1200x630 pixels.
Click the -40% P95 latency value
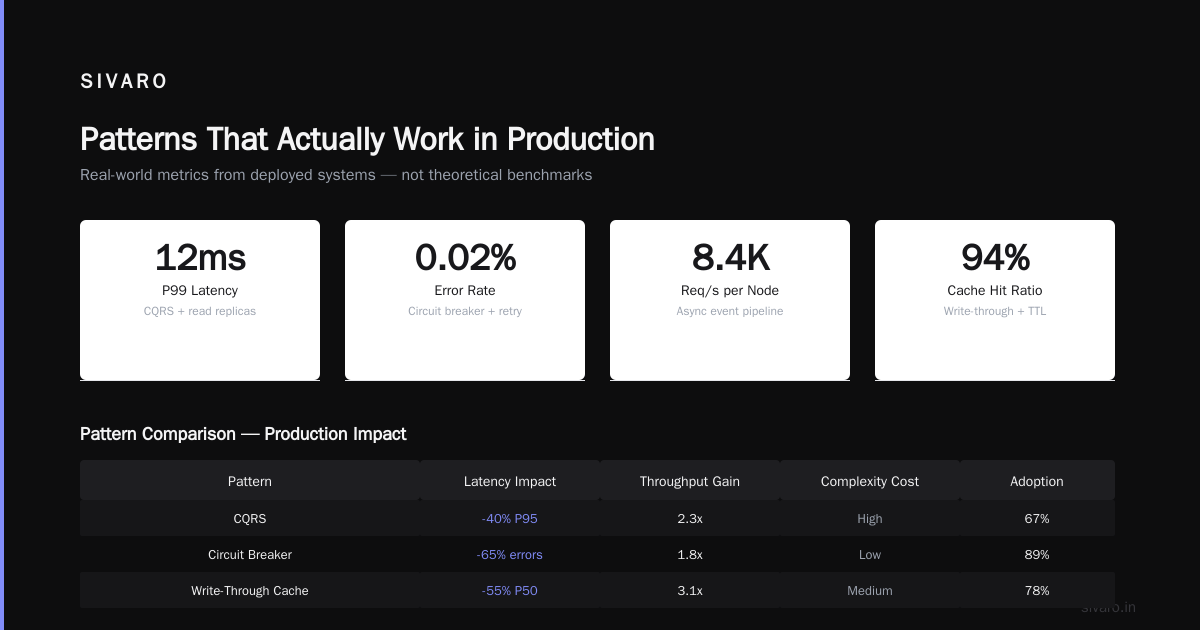[510, 519]
